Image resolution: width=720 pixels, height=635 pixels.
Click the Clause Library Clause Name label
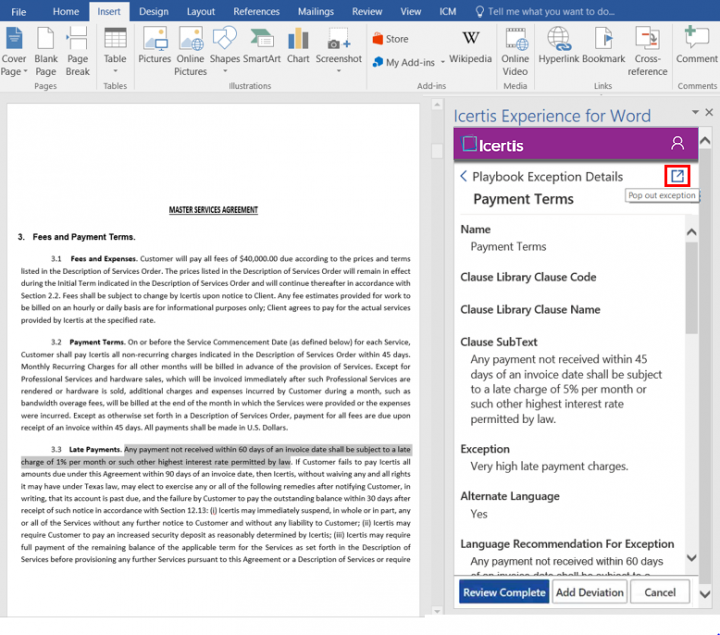click(530, 309)
